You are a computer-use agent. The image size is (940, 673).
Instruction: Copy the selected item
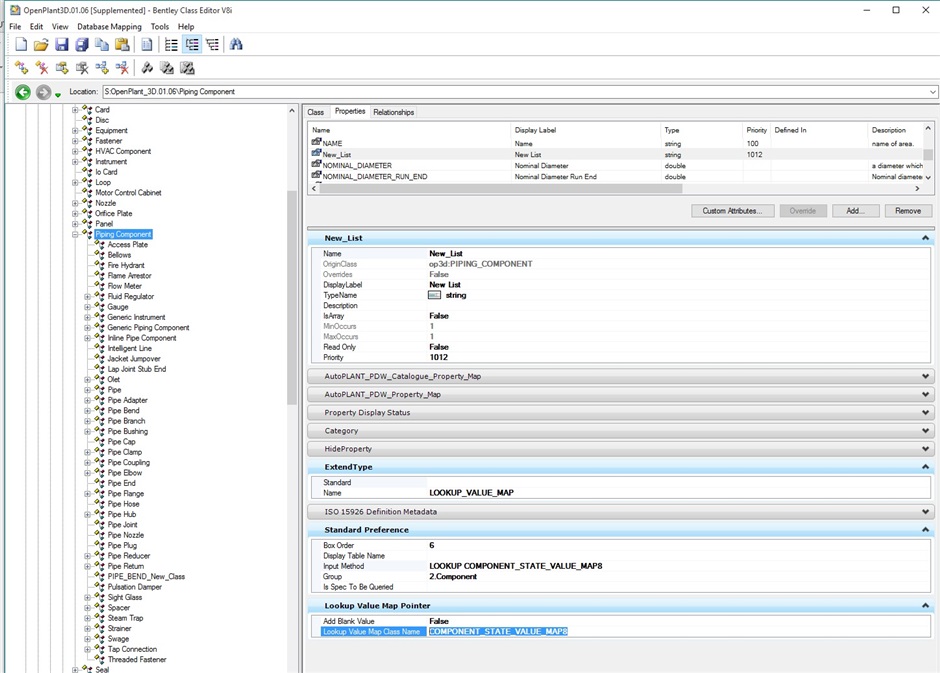point(102,44)
